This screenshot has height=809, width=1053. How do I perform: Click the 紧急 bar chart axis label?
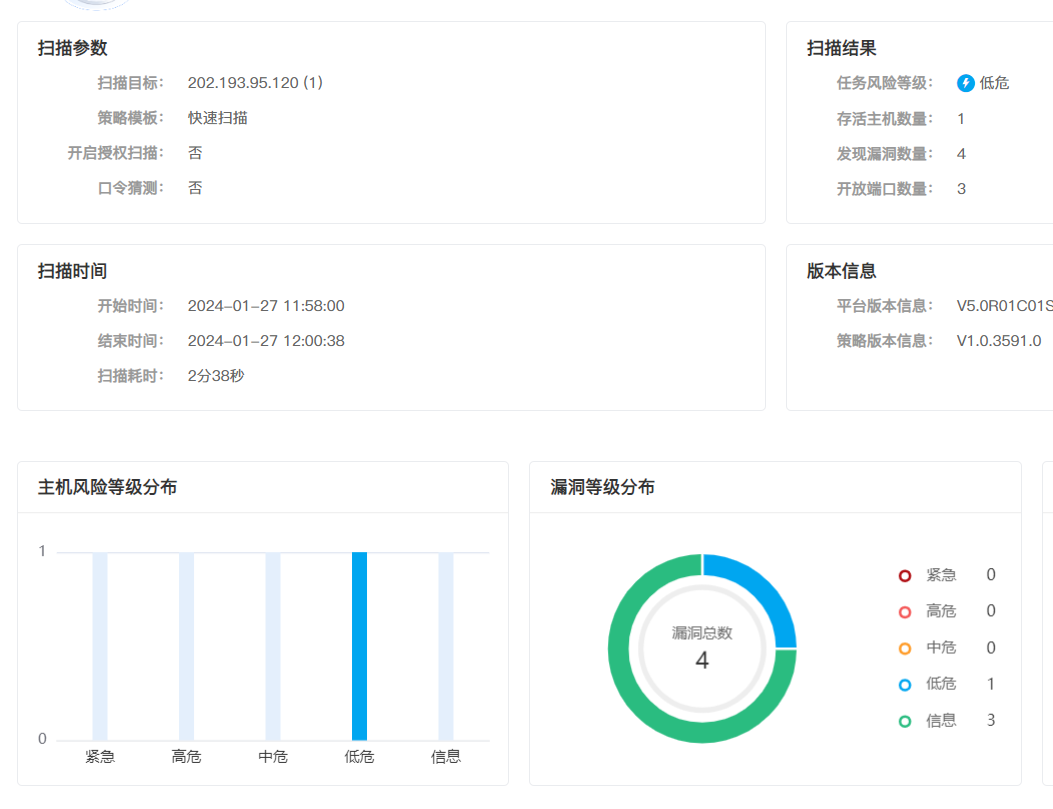coord(100,757)
